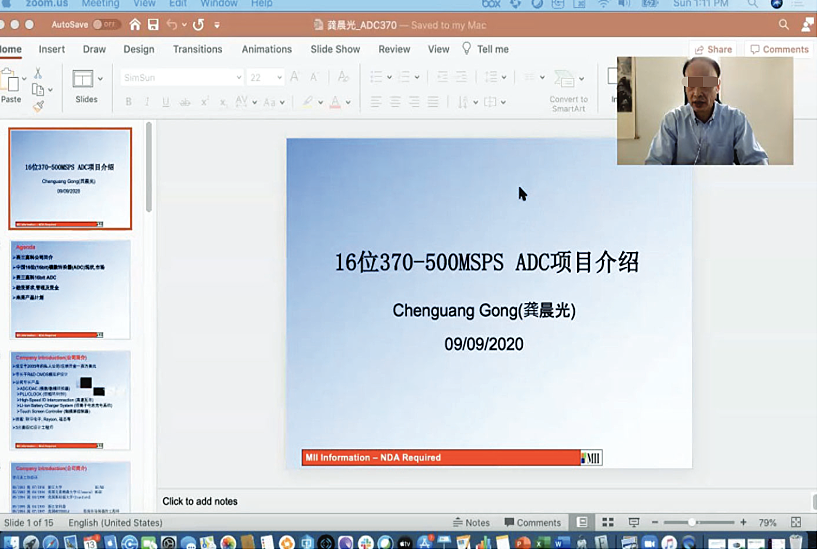Screen dimensions: 818x551
Task: Click the Increase Font Size icon
Action: [x=295, y=77]
